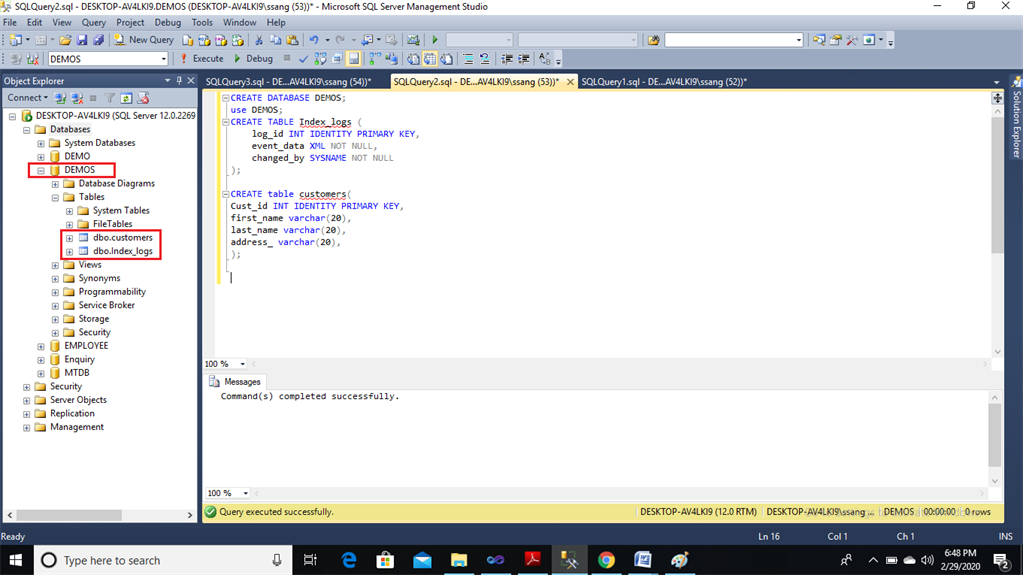Toggle auto-hide pin on Object Explorer
Image resolution: width=1023 pixels, height=575 pixels.
coord(179,80)
